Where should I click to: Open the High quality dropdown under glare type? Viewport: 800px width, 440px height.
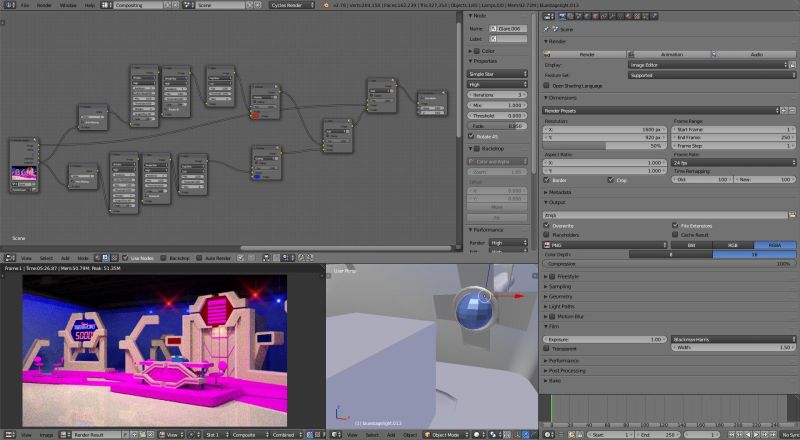[497, 84]
